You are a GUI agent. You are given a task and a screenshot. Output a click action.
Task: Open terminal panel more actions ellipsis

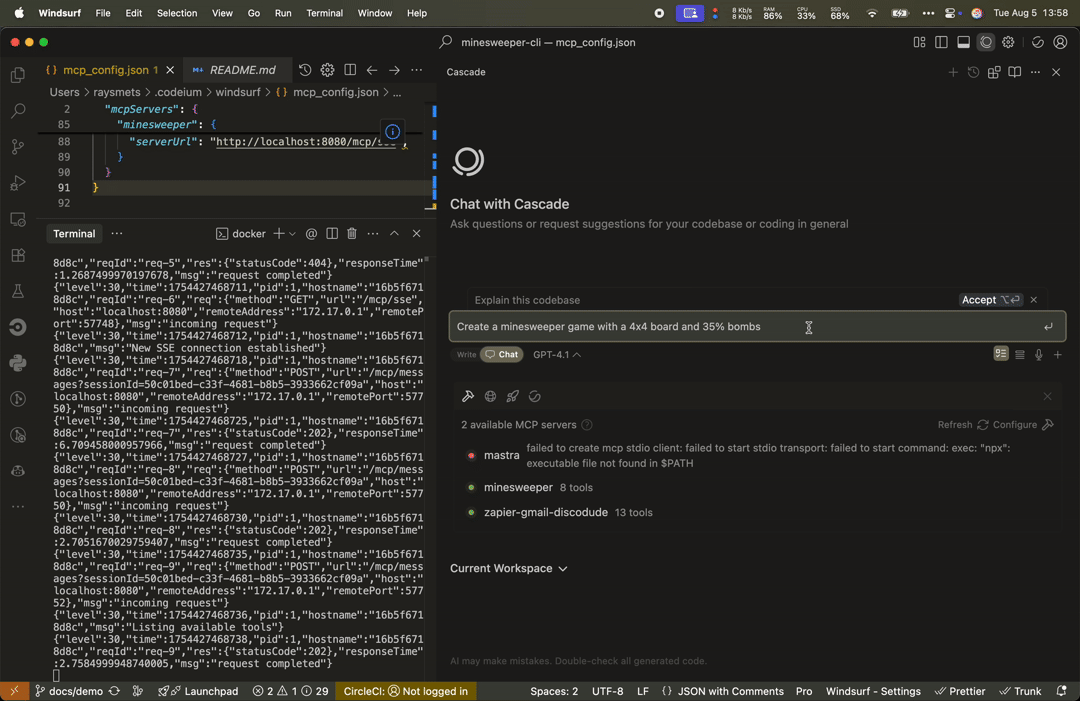pyautogui.click(x=373, y=234)
